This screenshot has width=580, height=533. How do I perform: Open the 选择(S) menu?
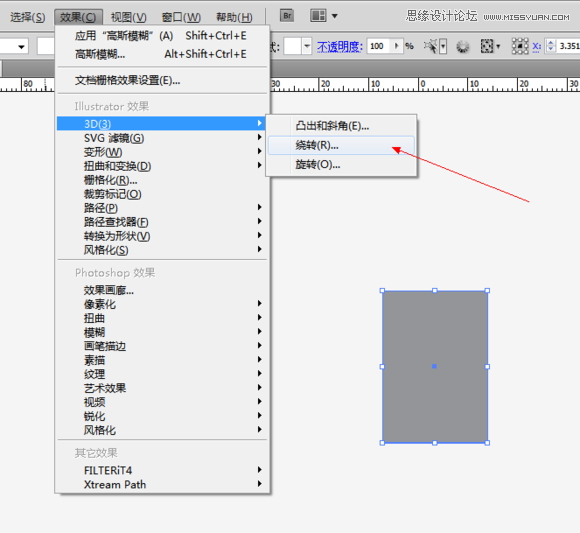tap(27, 17)
